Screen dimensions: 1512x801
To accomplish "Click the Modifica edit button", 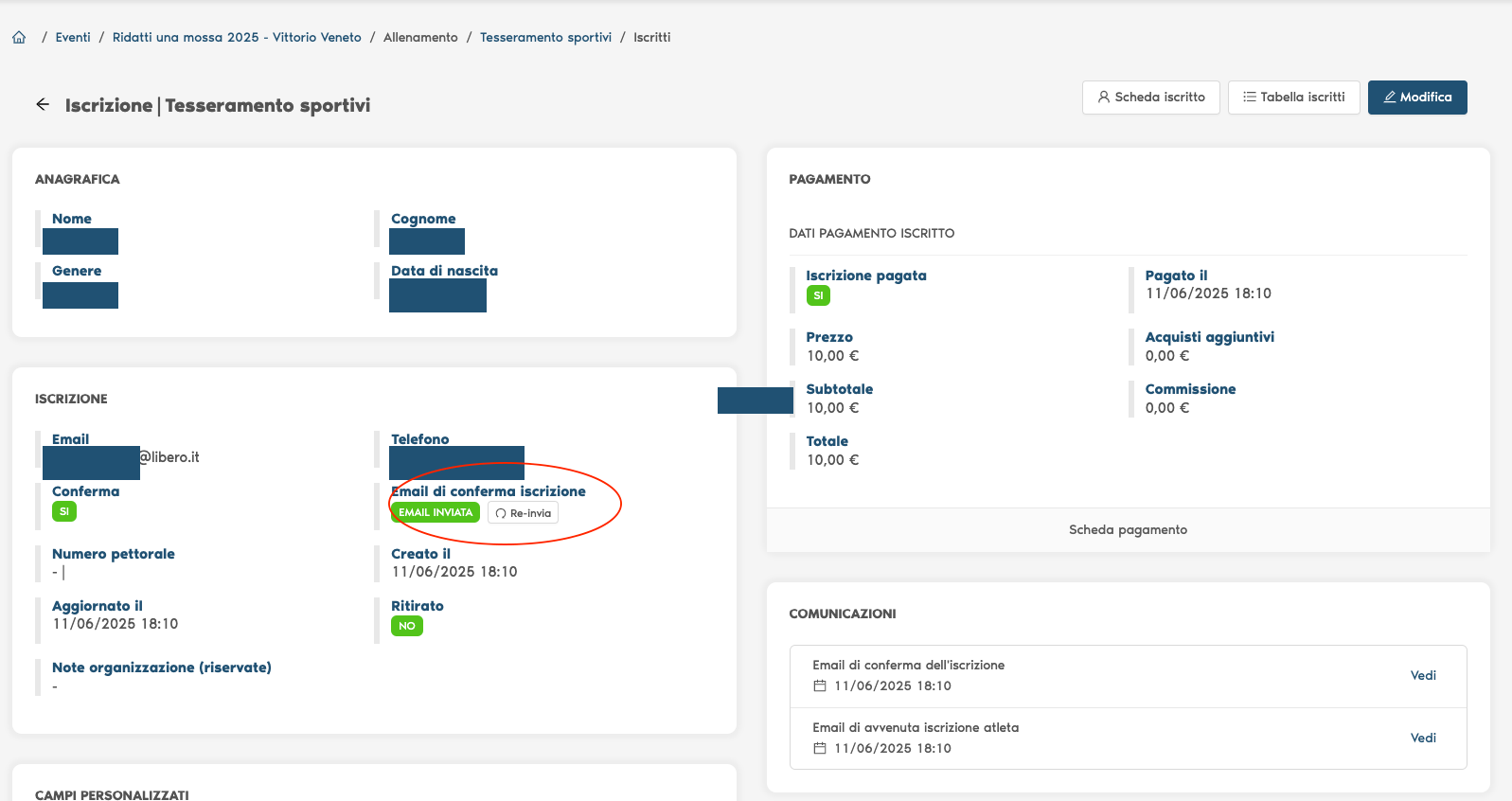I will [1416, 98].
